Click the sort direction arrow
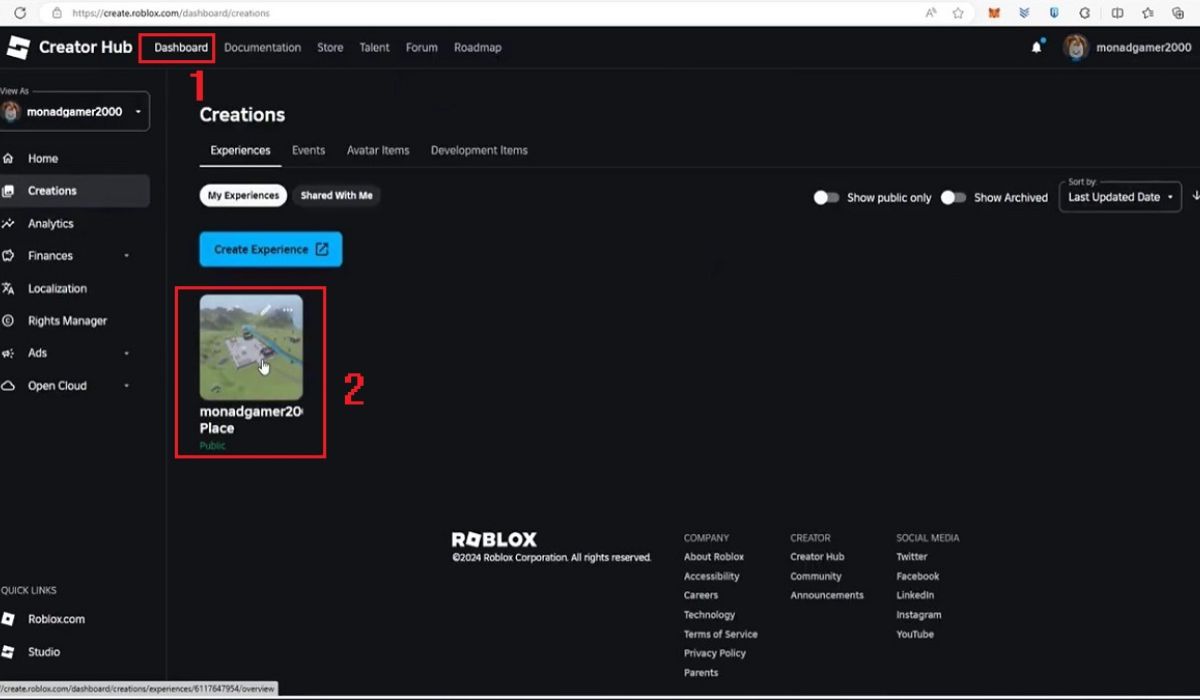Screen dimensions: 1200x700 pos(1196,196)
